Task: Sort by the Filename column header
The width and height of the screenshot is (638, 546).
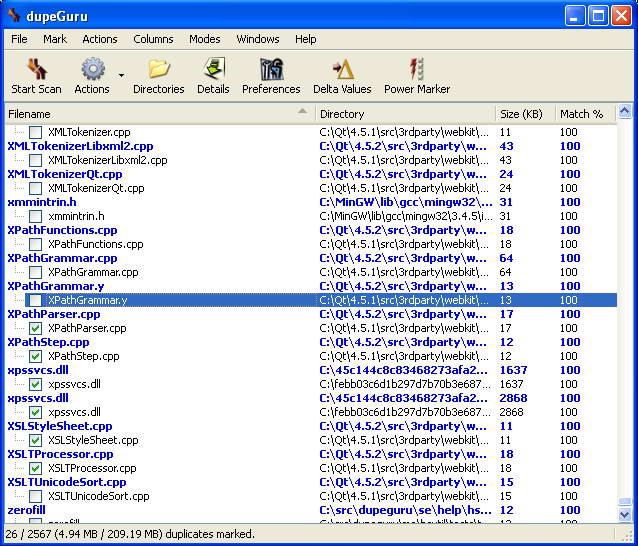Action: (160, 114)
